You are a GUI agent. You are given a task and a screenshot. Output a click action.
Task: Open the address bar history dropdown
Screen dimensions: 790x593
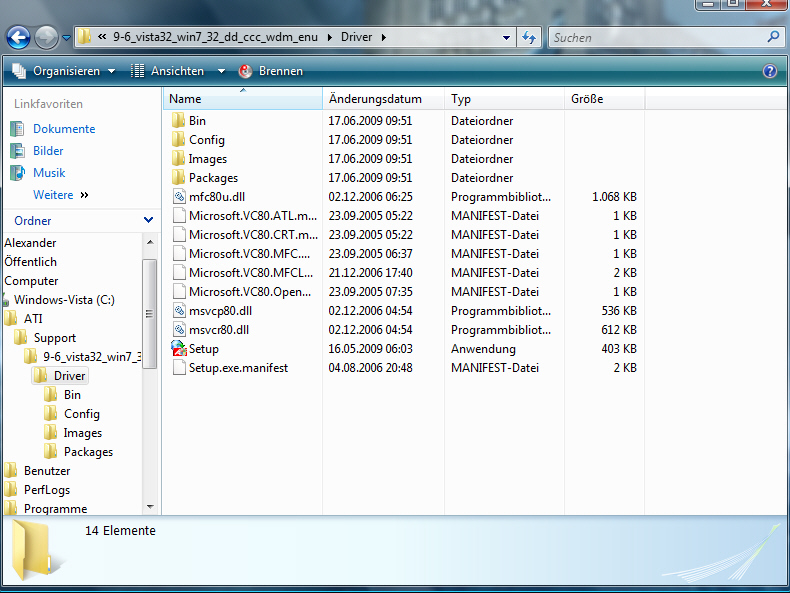click(x=506, y=38)
